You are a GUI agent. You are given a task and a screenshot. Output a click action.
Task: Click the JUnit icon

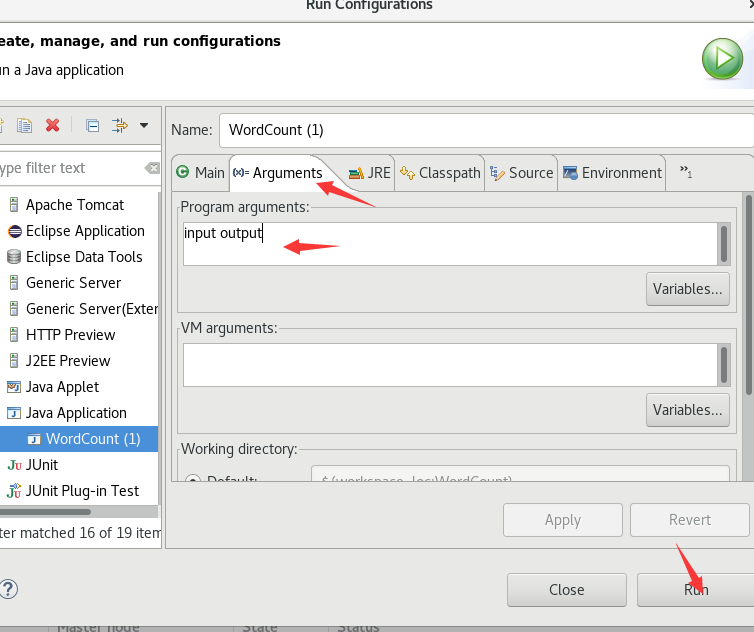(14, 465)
